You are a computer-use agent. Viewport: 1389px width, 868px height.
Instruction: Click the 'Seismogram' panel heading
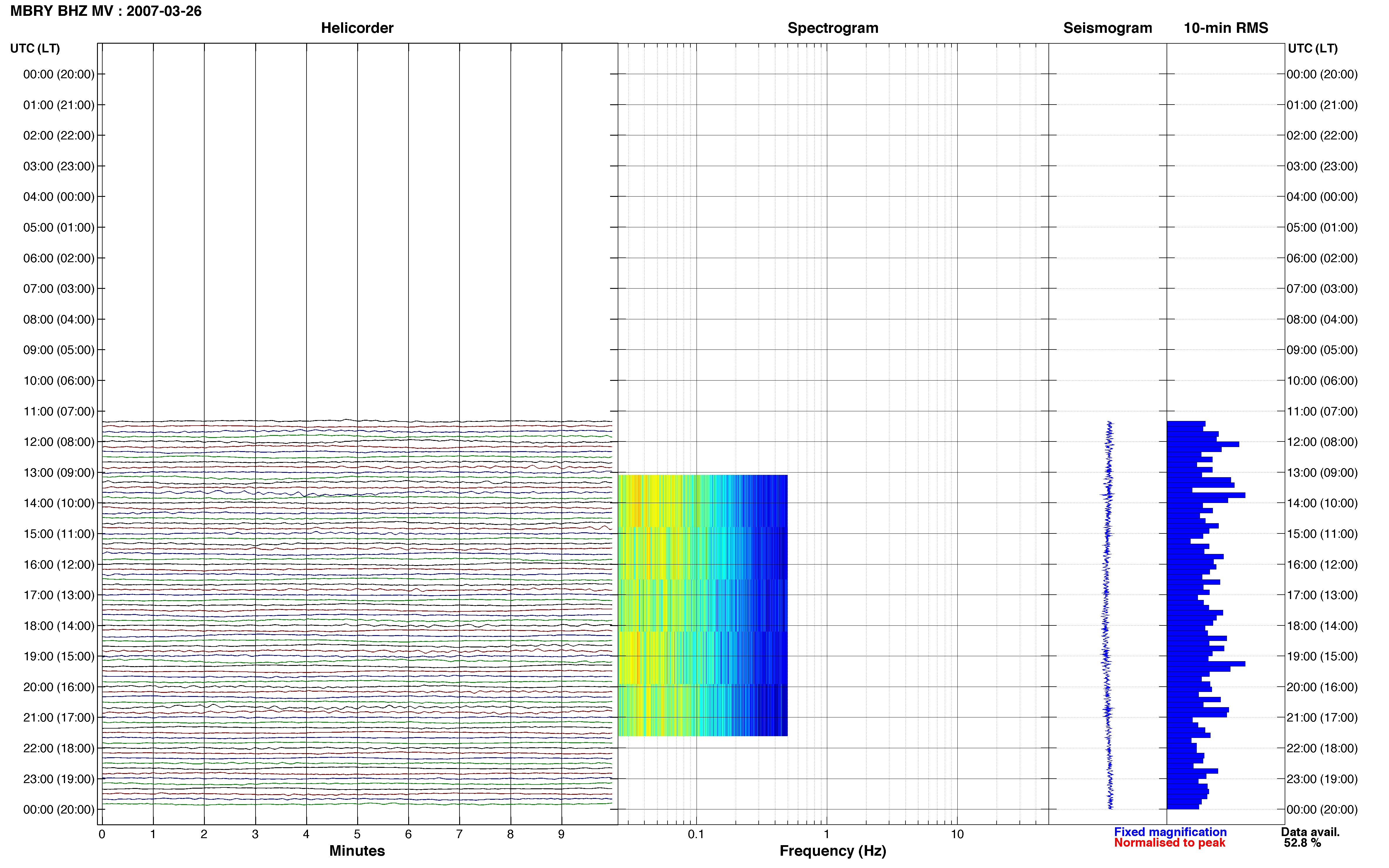(x=1107, y=28)
